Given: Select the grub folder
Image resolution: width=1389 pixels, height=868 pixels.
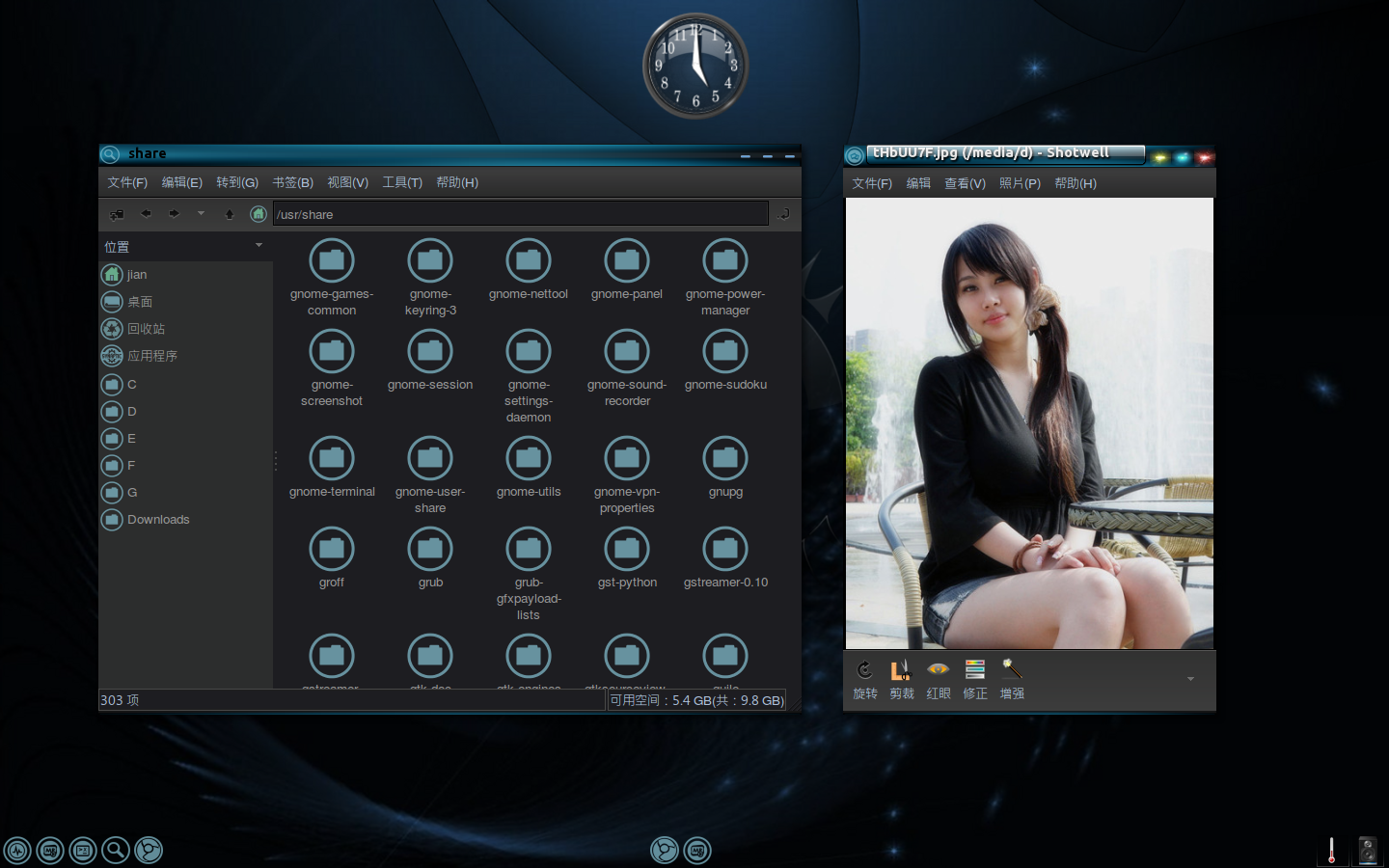Looking at the screenshot, I should [430, 558].
